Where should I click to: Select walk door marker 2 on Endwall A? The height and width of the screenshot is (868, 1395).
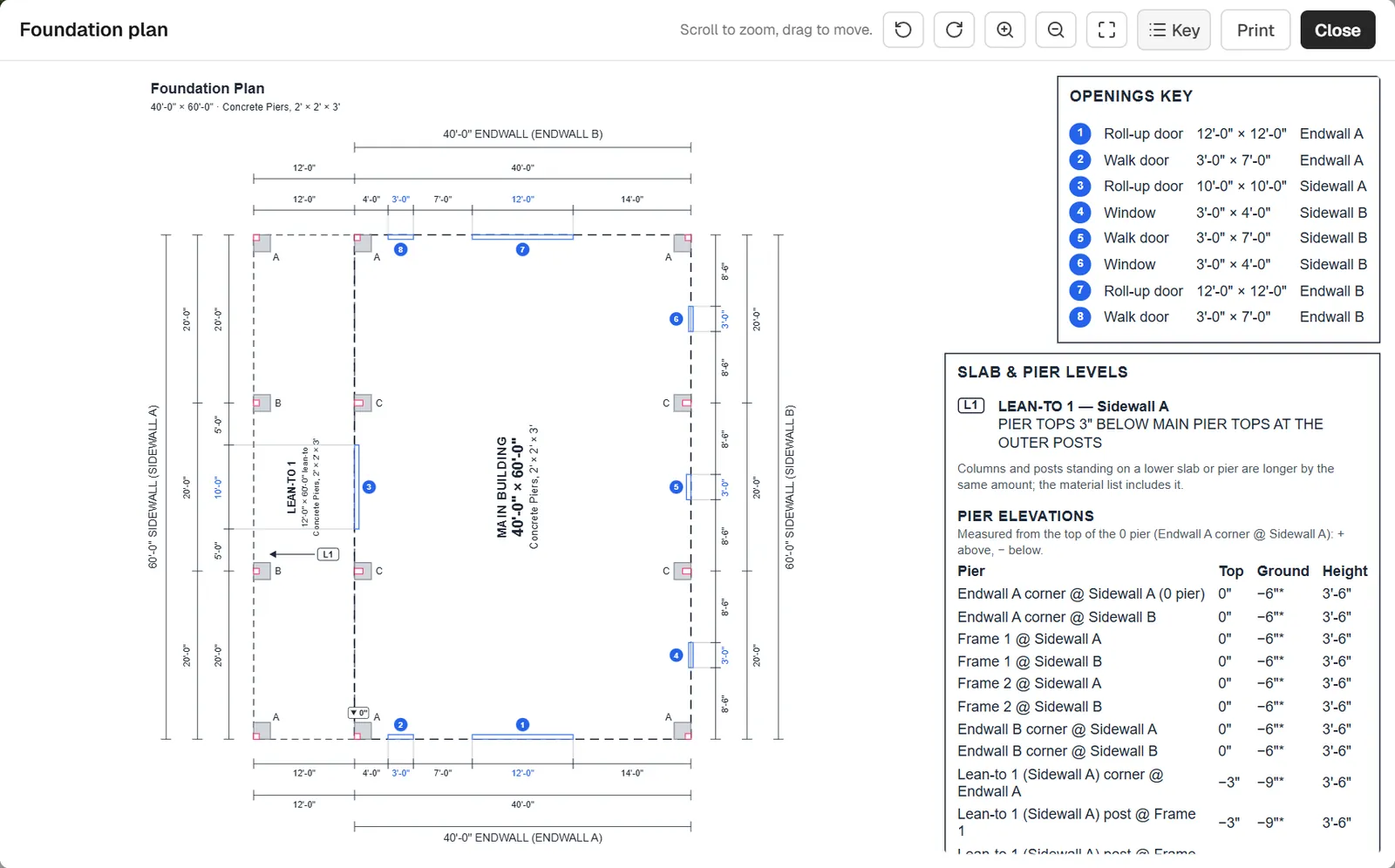coord(400,724)
